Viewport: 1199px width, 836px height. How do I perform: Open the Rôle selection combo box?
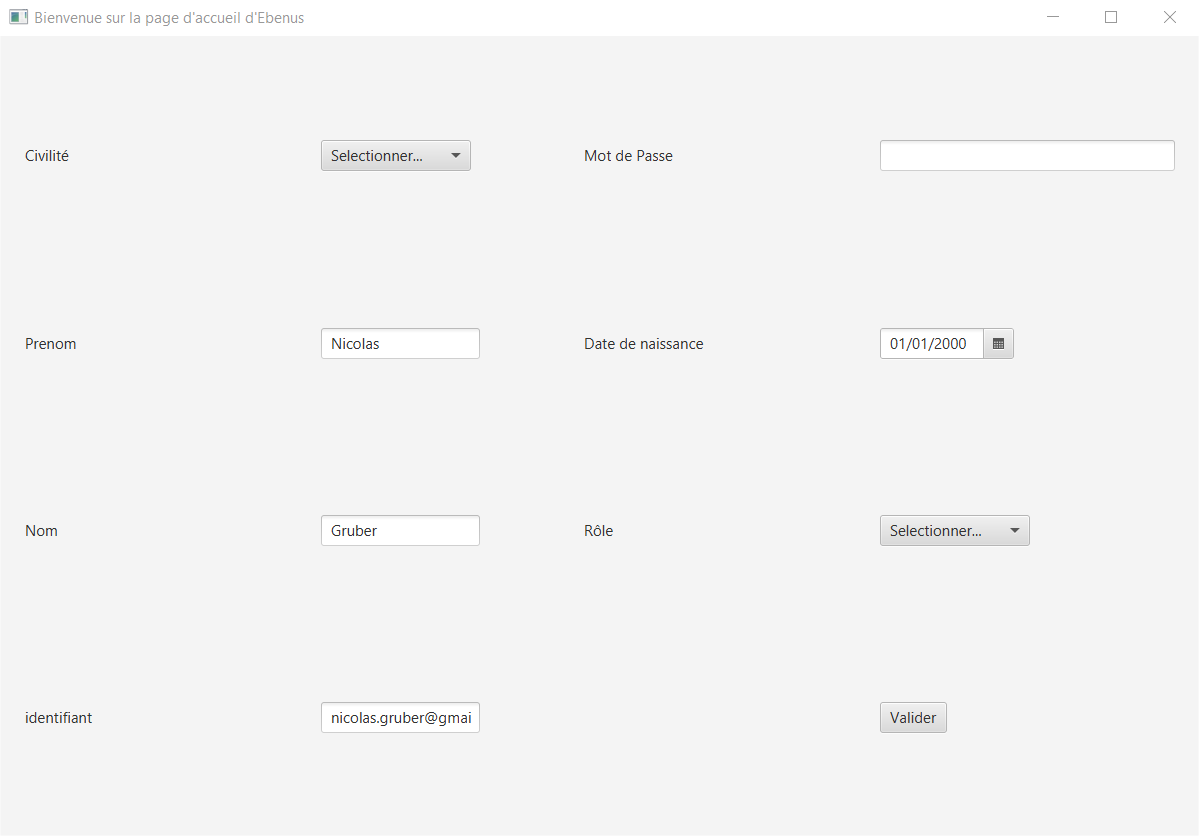click(x=954, y=531)
